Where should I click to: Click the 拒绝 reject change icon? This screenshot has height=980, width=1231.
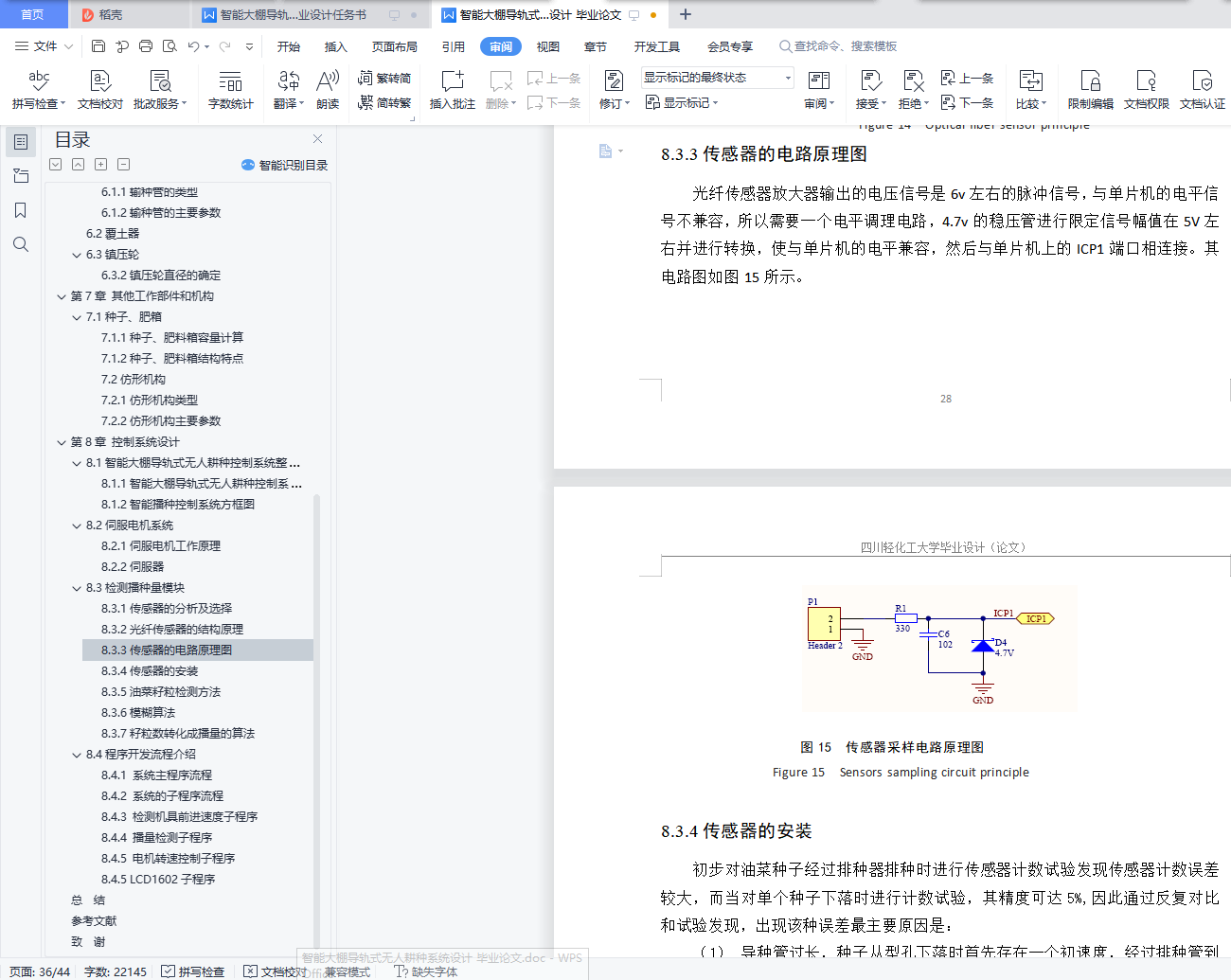tap(913, 80)
